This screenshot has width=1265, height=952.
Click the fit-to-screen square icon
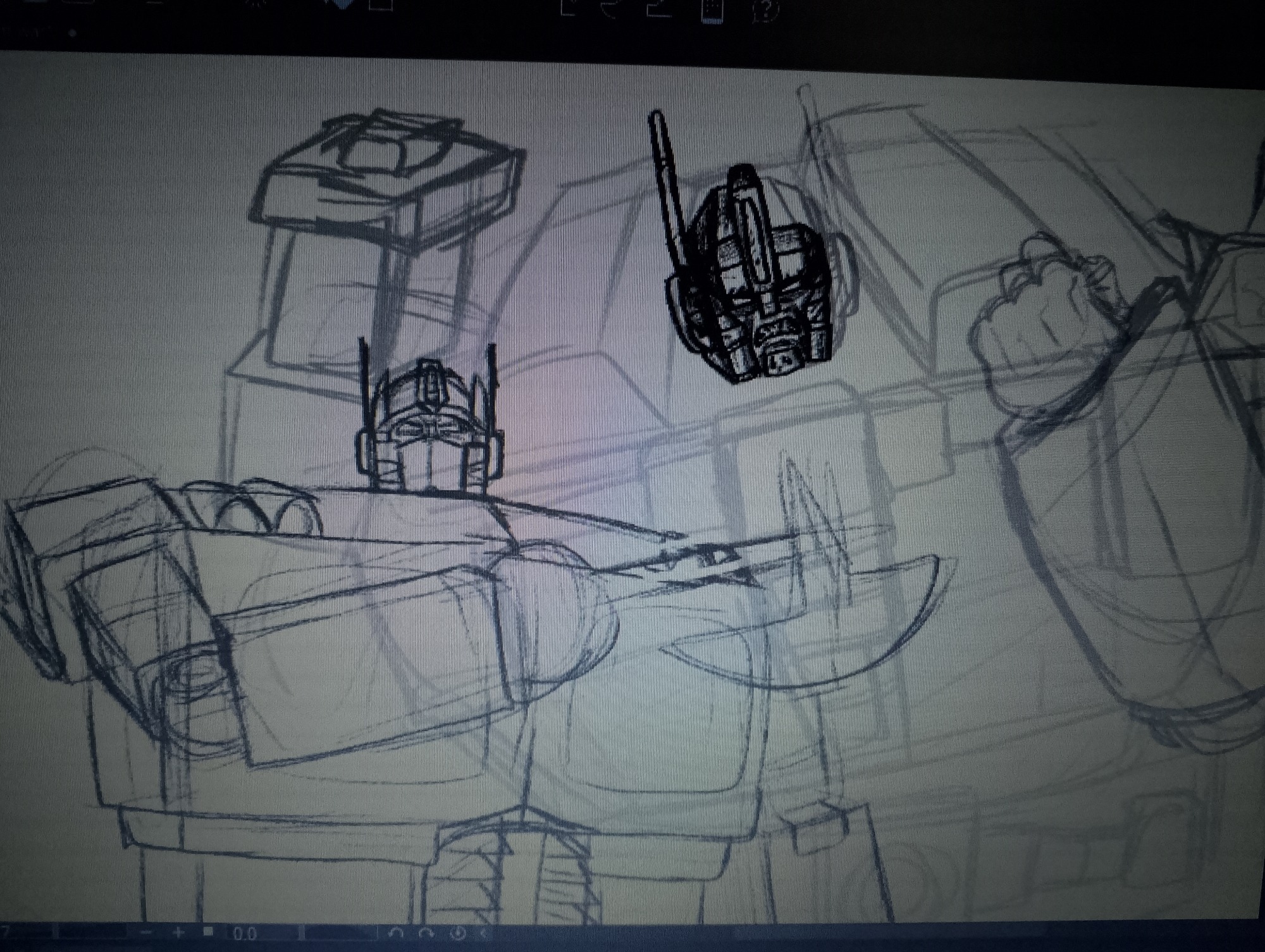point(208,932)
